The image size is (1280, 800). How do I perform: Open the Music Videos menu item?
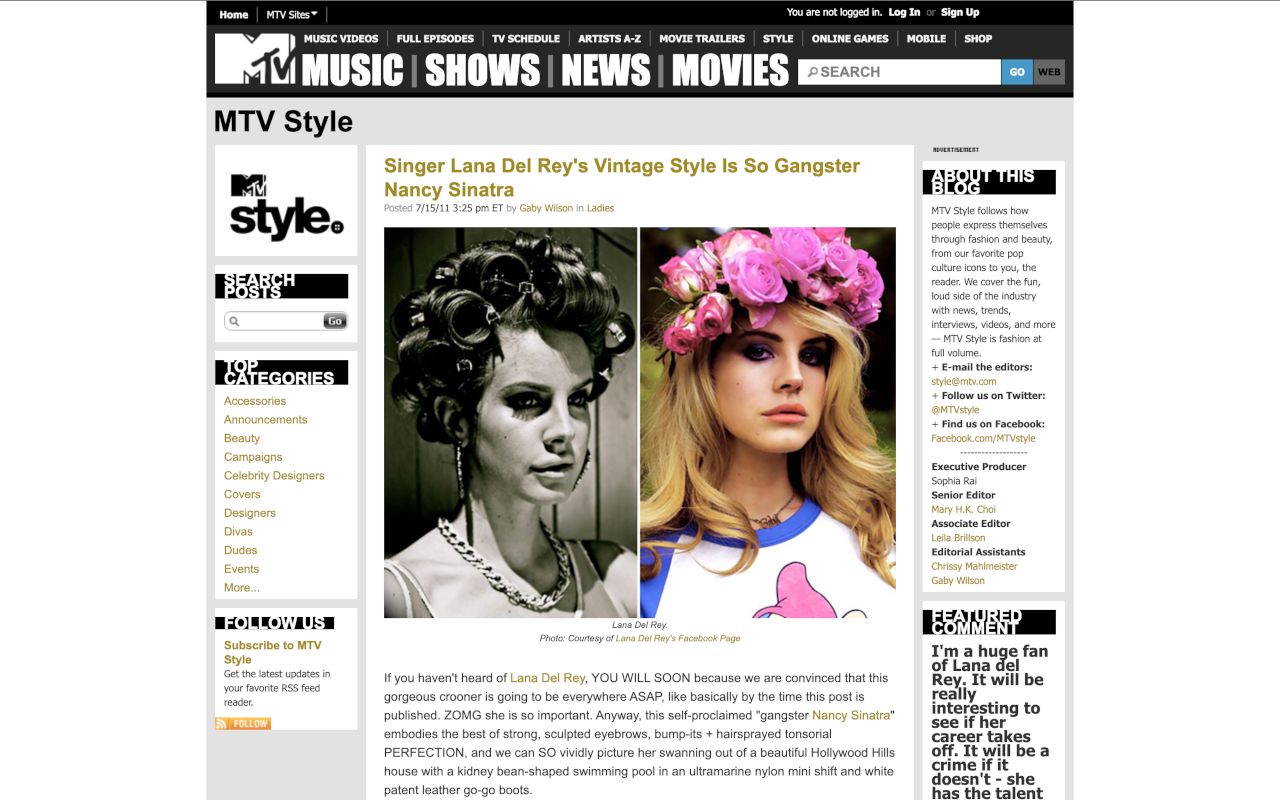point(341,39)
